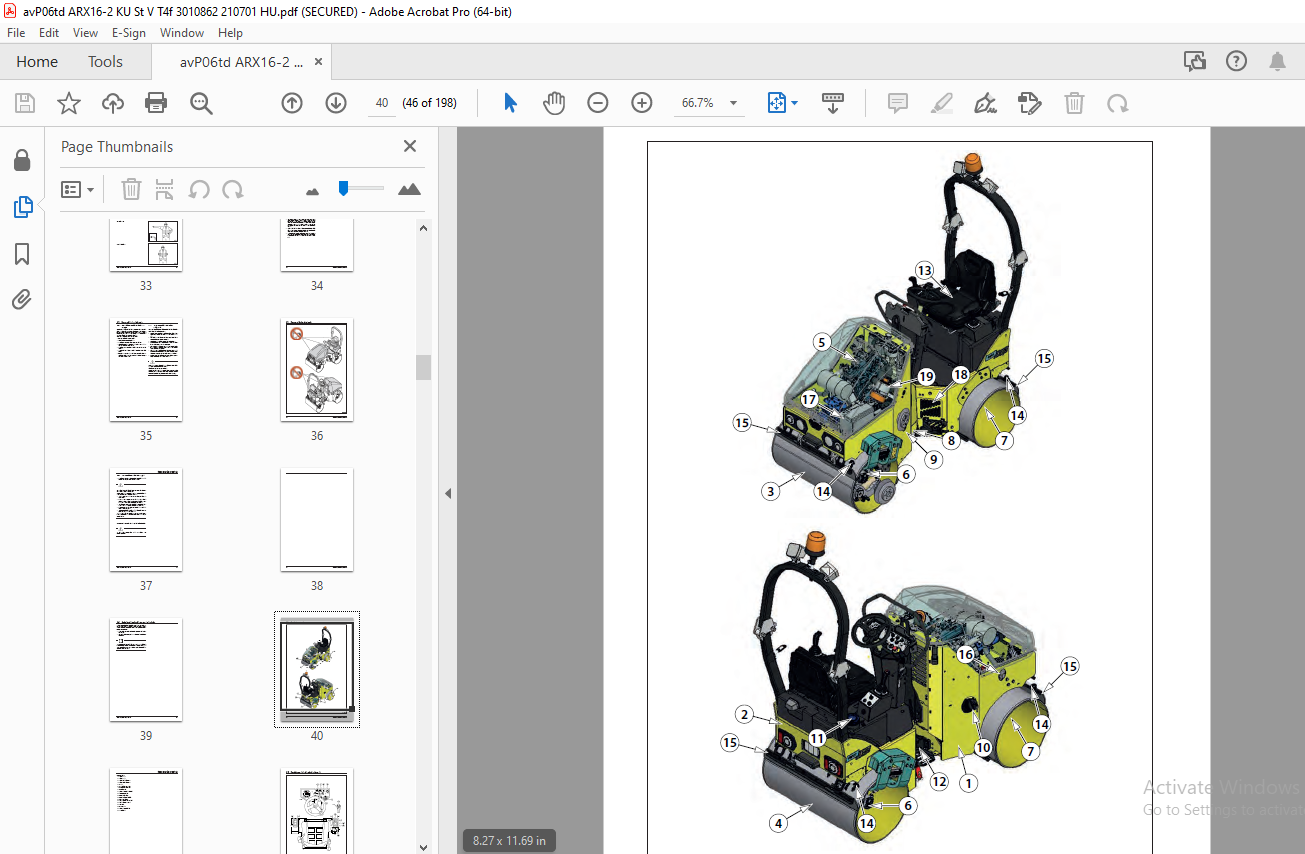
Task: Click the page size 8.27 x 11.69 in label
Action: pyautogui.click(x=509, y=841)
